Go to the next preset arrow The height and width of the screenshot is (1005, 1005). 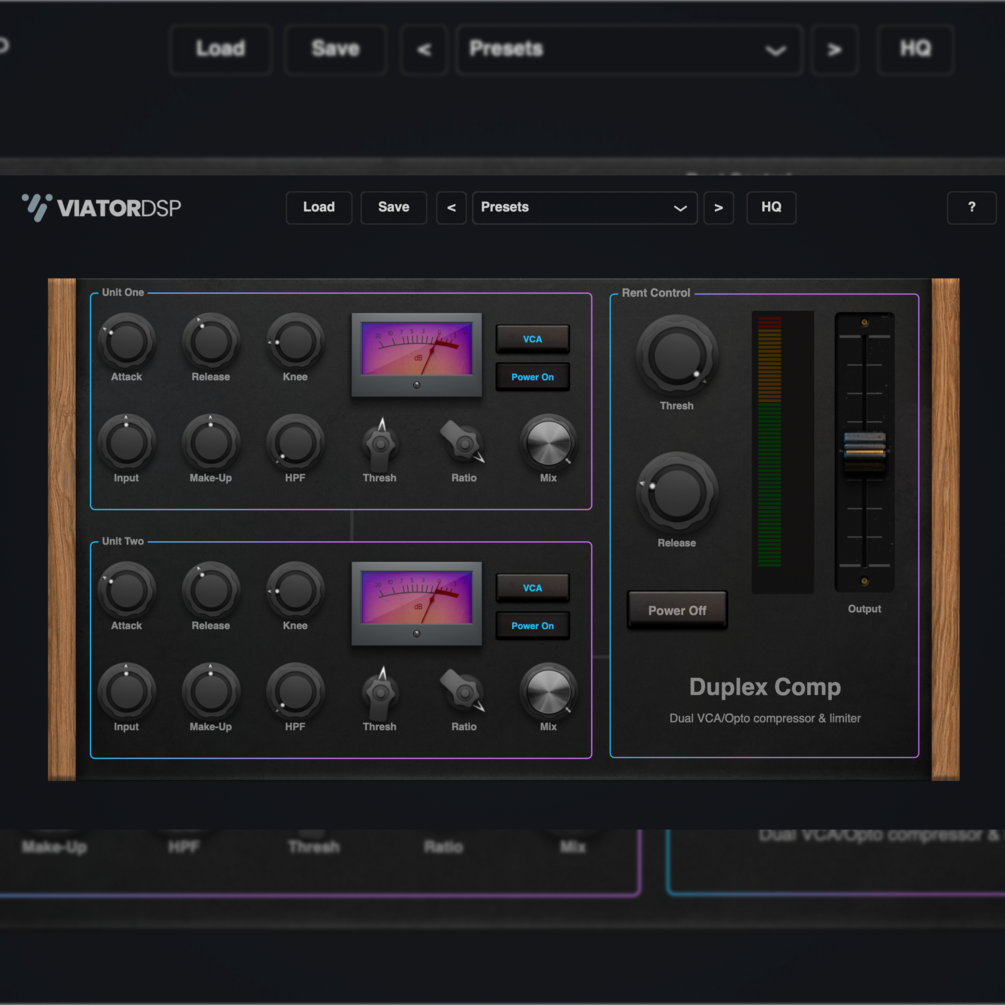(718, 208)
